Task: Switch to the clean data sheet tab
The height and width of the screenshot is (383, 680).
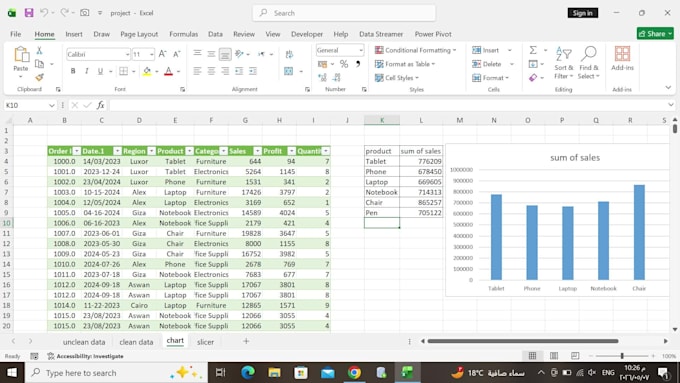Action: 136,342
